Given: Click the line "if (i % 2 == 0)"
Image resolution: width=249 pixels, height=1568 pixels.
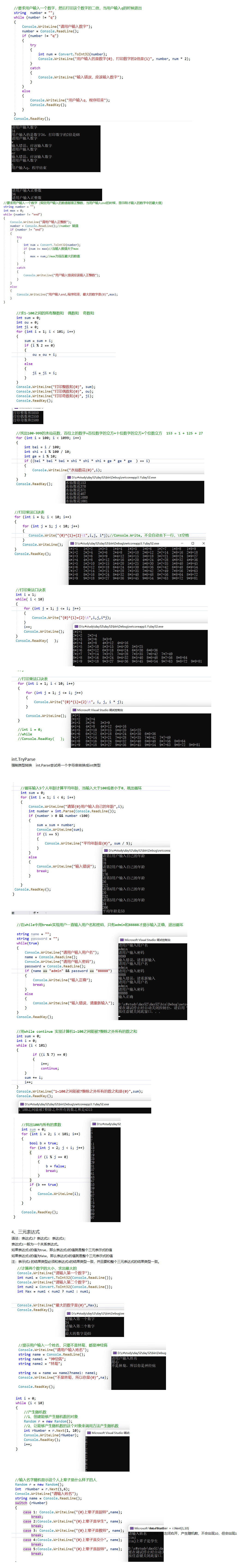Looking at the screenshot, I should [x=40, y=345].
